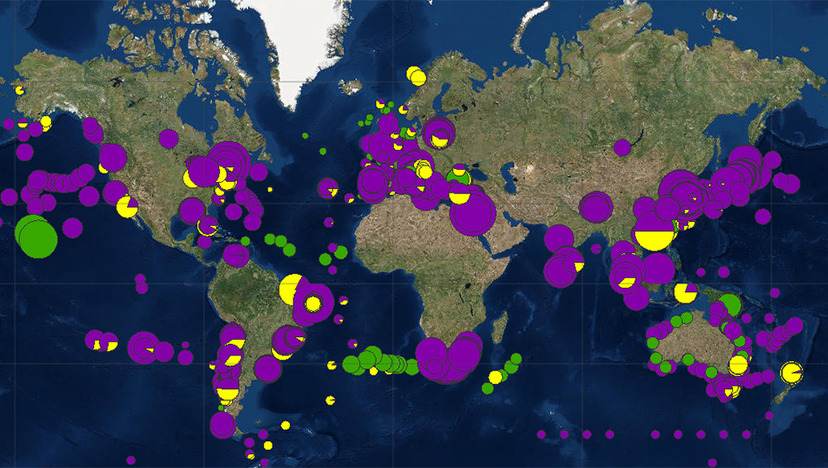Select the small purple dot in the Bay of Bengal

tap(596, 248)
